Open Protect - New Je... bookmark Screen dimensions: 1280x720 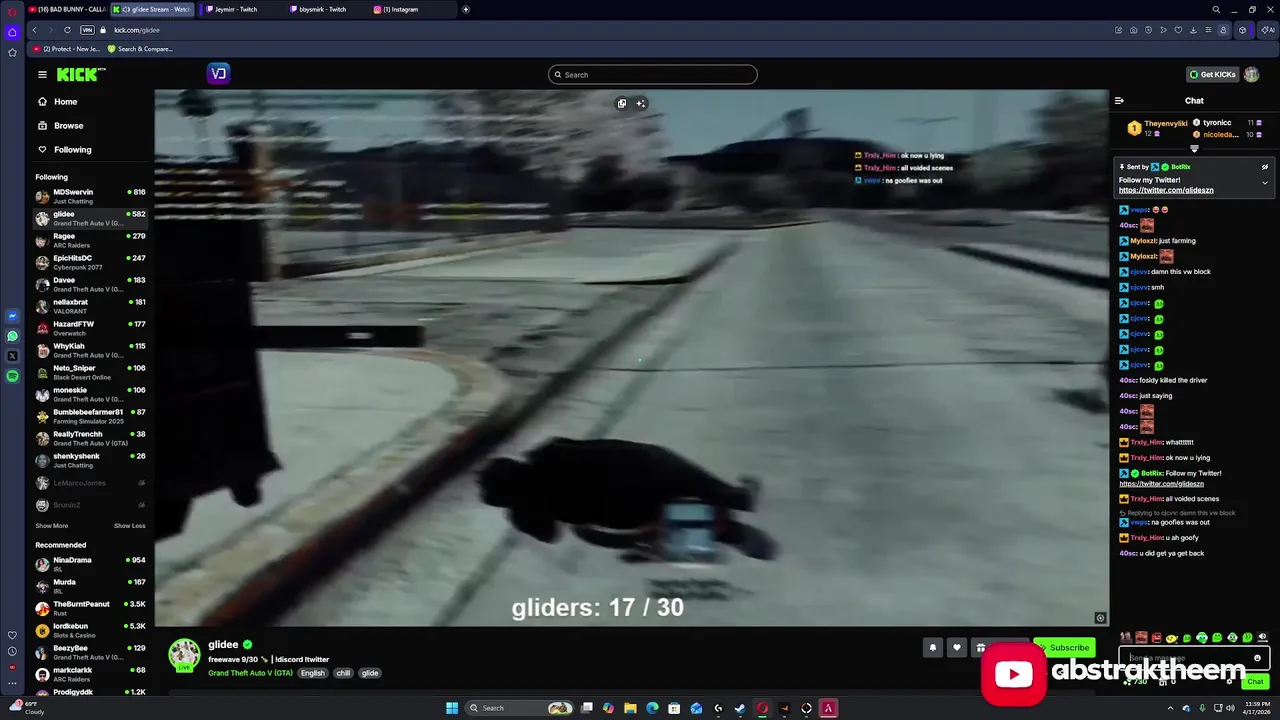click(x=67, y=49)
